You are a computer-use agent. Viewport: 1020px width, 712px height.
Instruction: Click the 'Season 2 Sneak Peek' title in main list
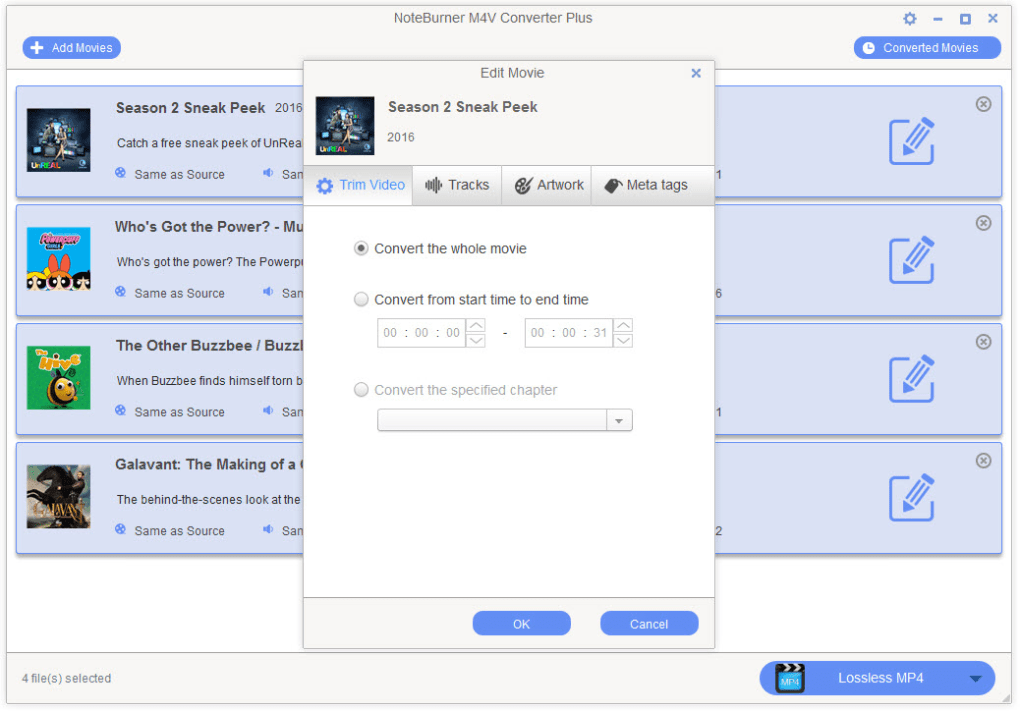click(191, 108)
